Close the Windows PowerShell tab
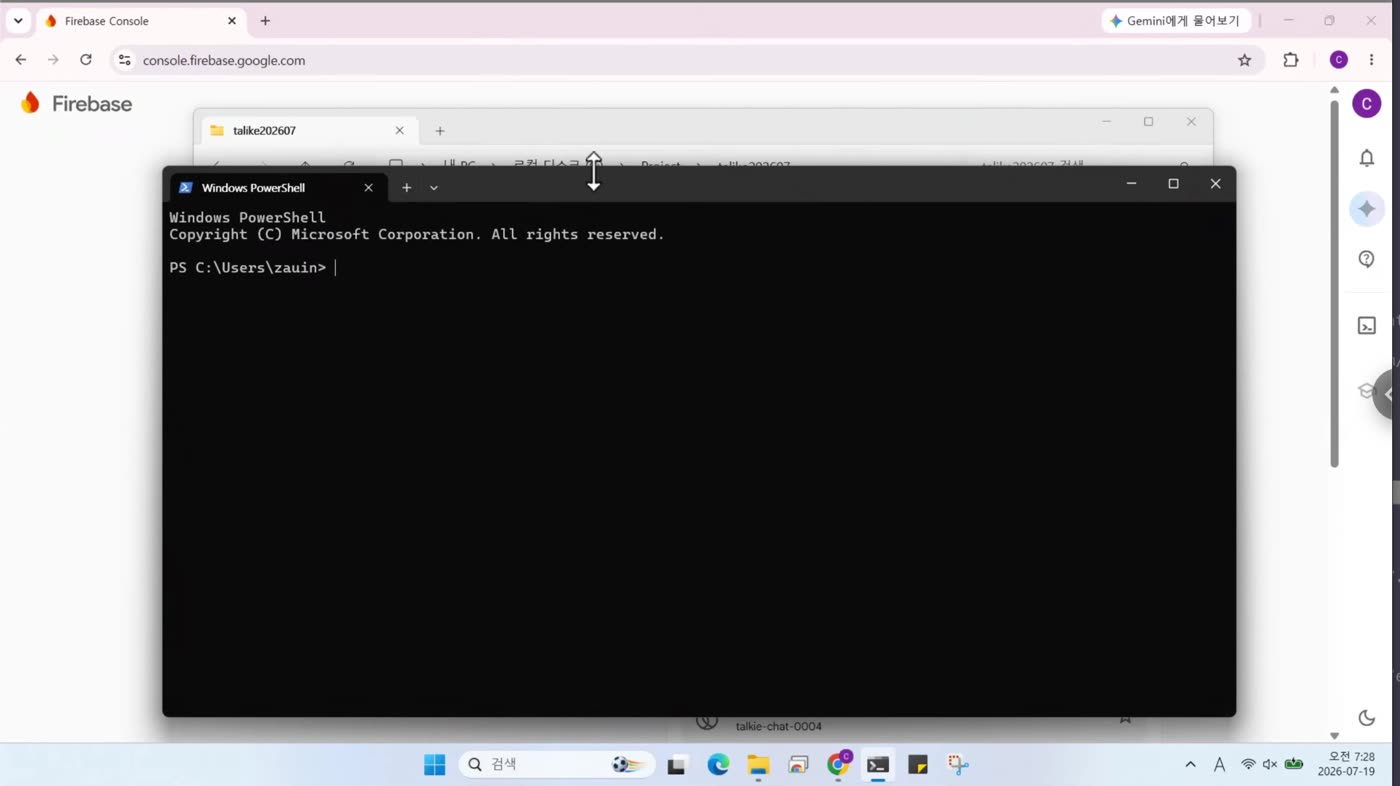The width and height of the screenshot is (1400, 786). 368,187
